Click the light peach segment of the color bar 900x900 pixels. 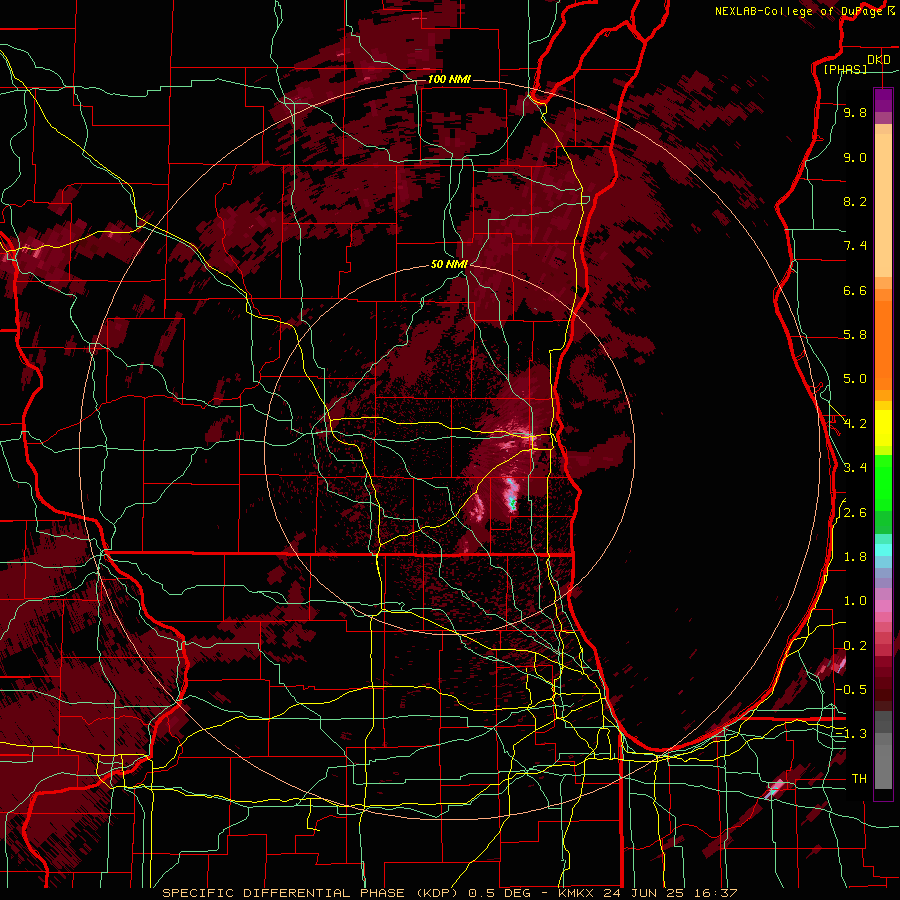pos(883,207)
